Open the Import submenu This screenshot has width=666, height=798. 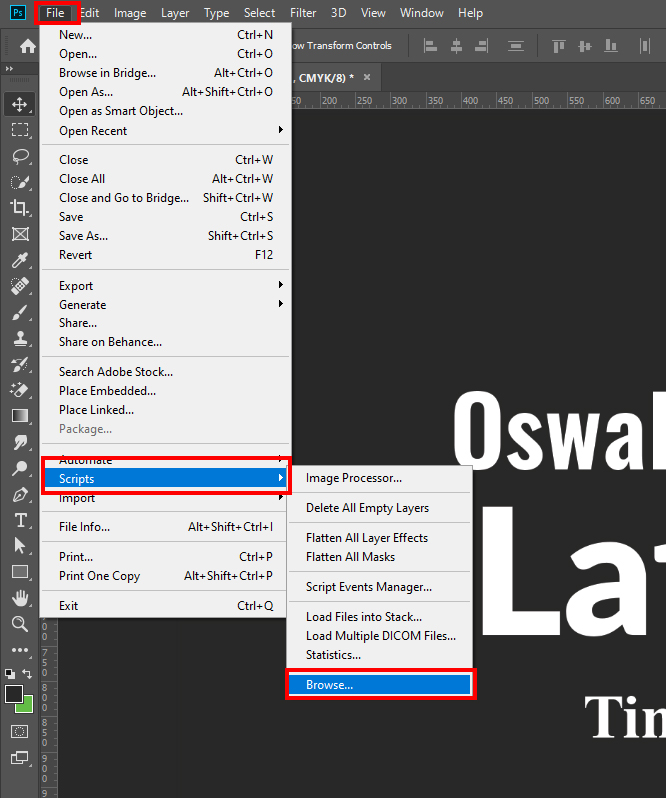pyautogui.click(x=164, y=499)
